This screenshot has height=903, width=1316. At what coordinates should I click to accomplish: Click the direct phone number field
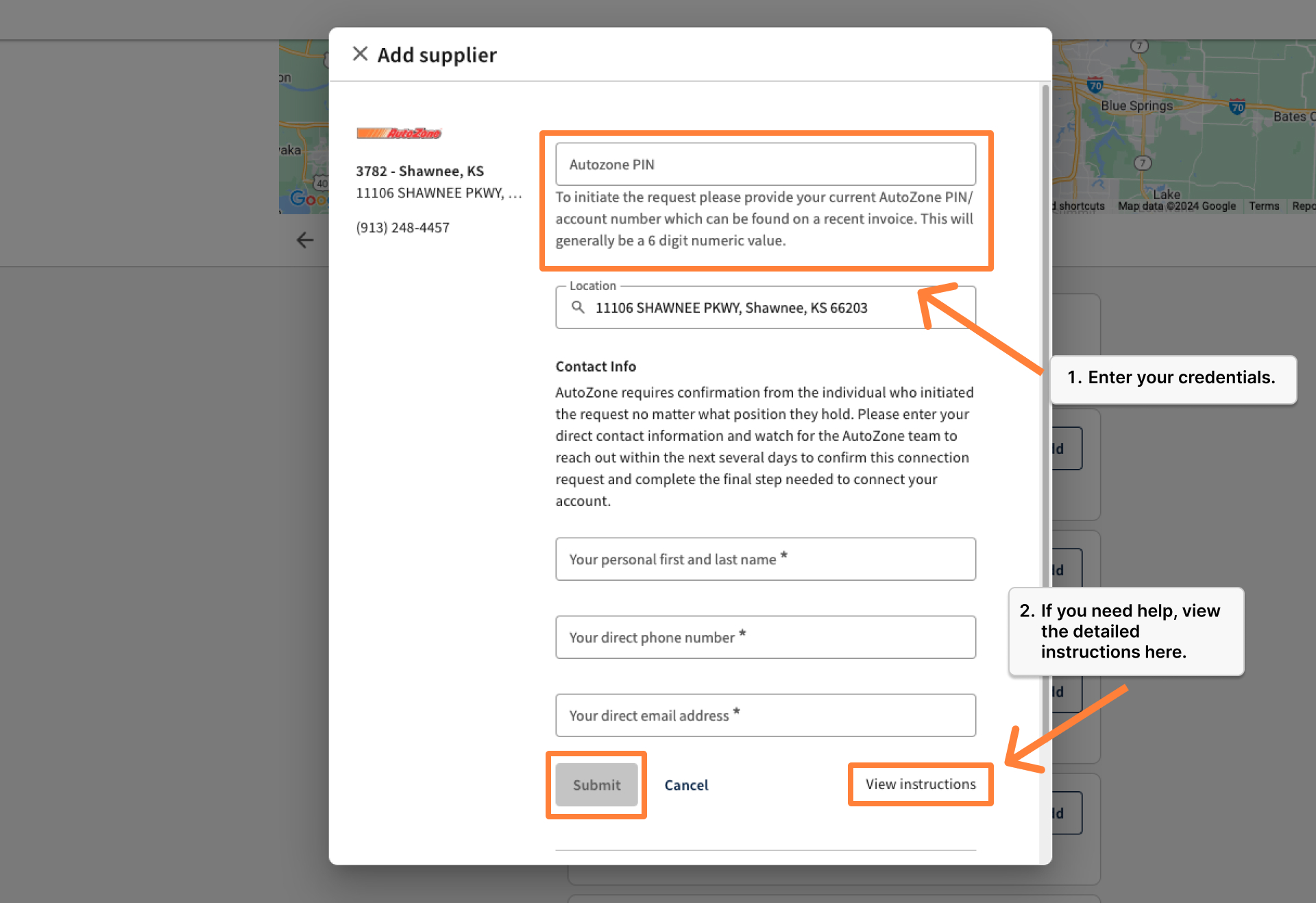765,638
